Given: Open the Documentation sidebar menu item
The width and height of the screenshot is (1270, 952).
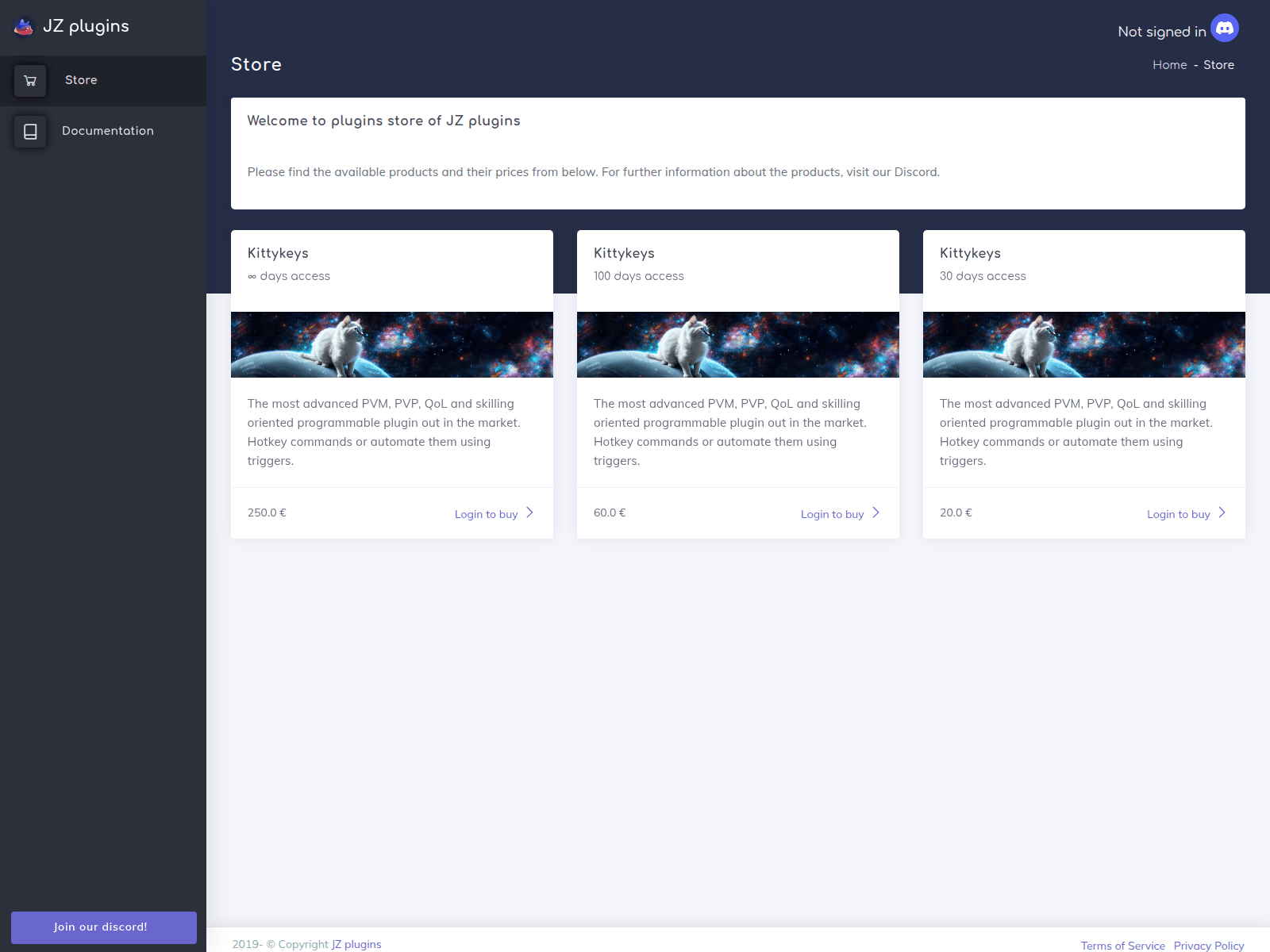Looking at the screenshot, I should pos(103,131).
